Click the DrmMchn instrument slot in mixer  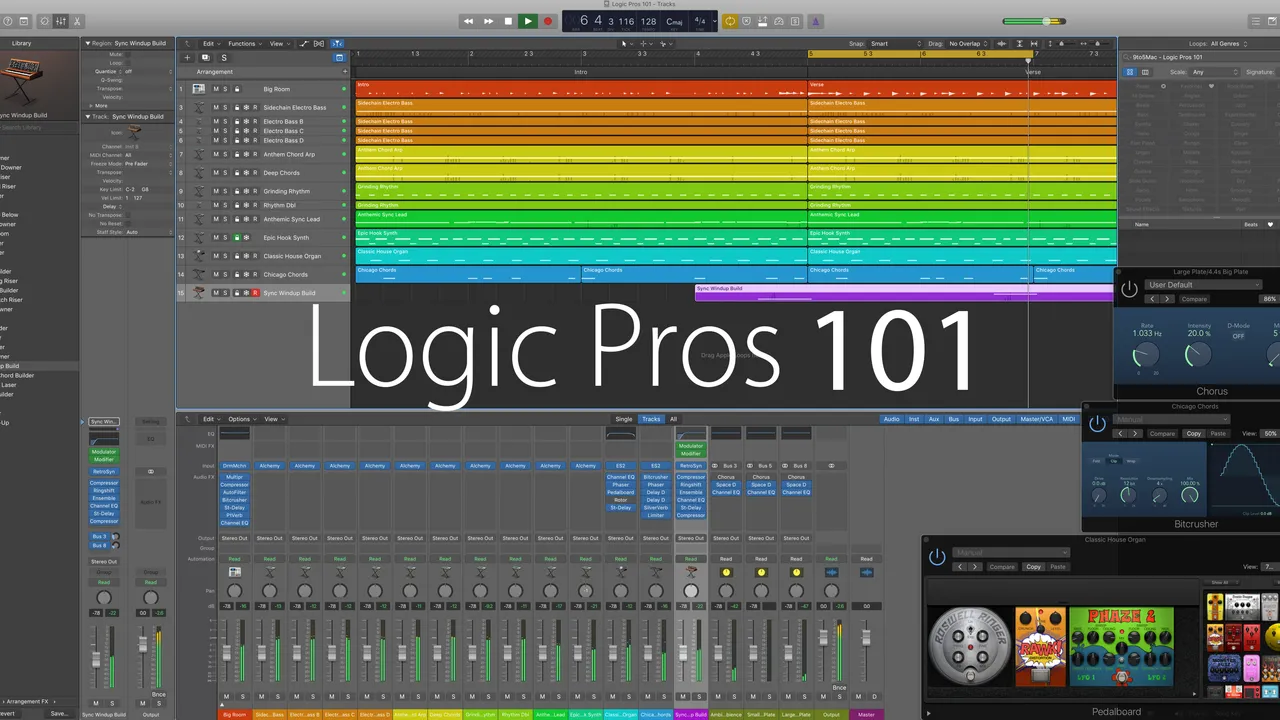coord(234,466)
